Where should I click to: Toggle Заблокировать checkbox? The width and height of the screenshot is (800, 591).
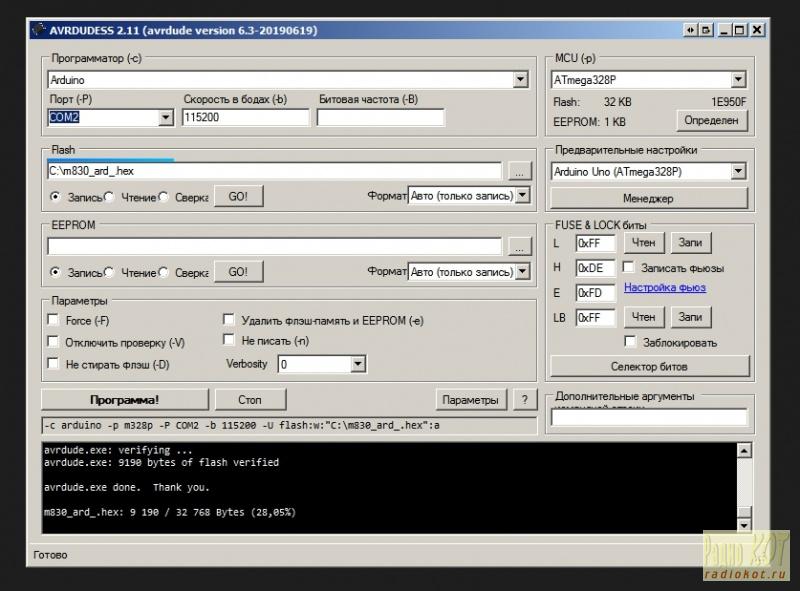click(x=630, y=341)
